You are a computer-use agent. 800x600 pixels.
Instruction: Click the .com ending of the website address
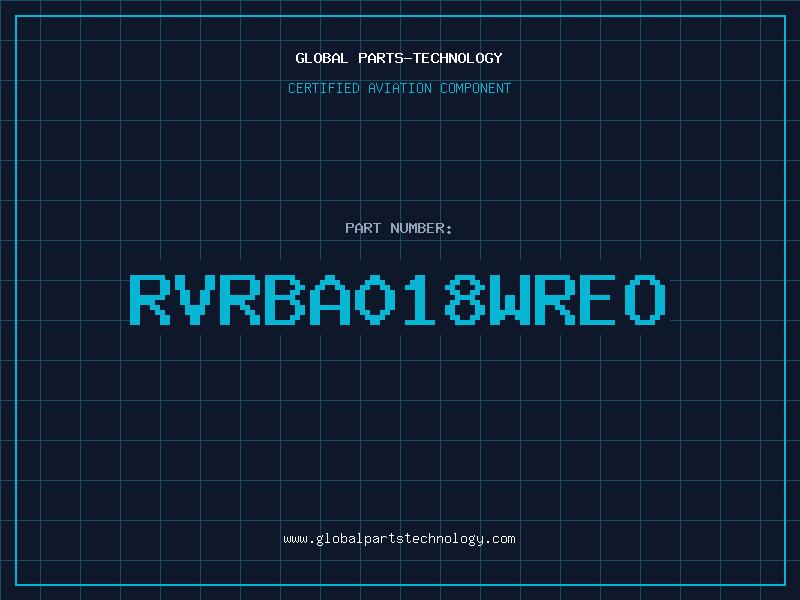tap(499, 539)
